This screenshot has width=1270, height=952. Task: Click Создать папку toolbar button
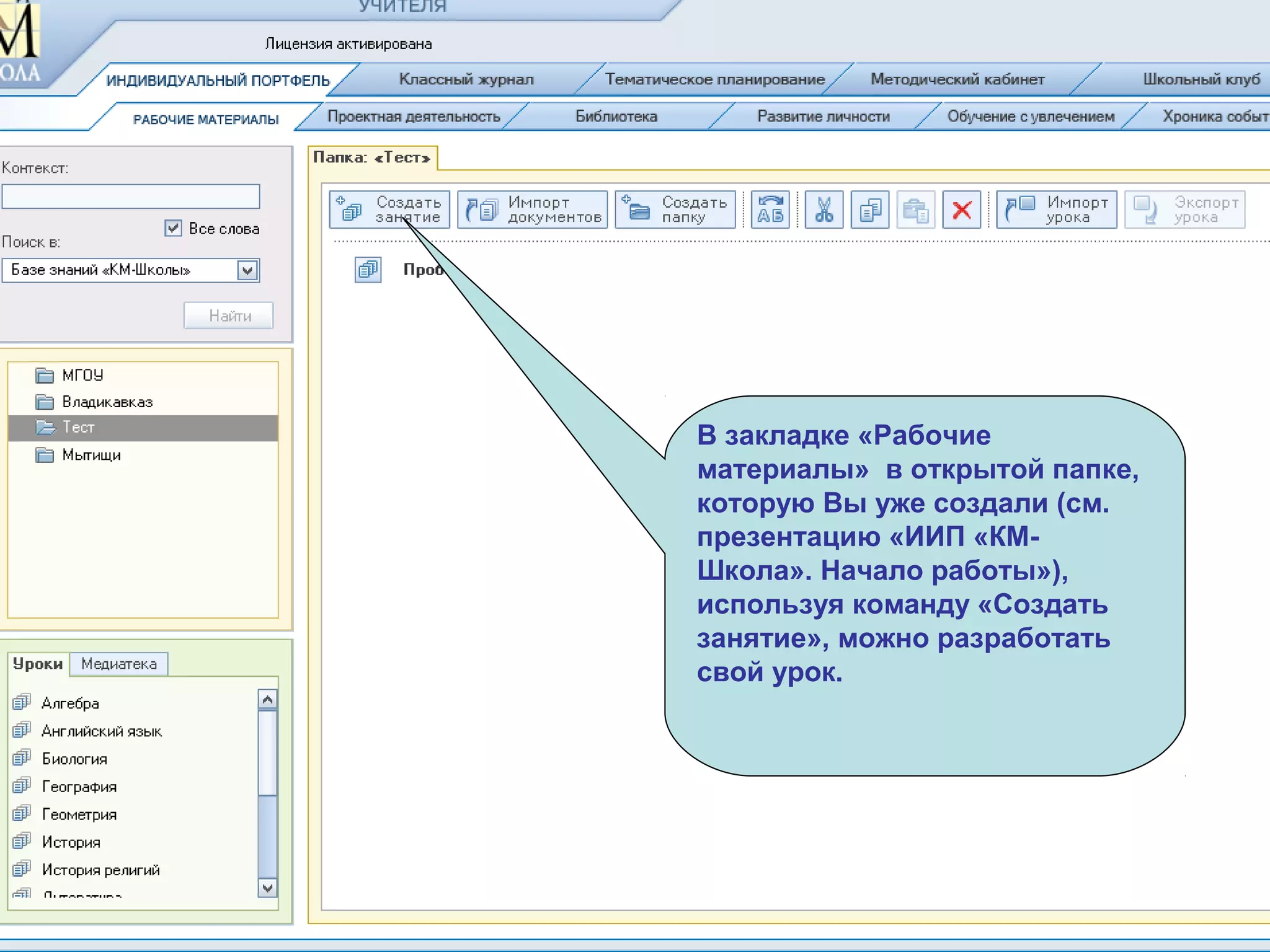point(675,209)
